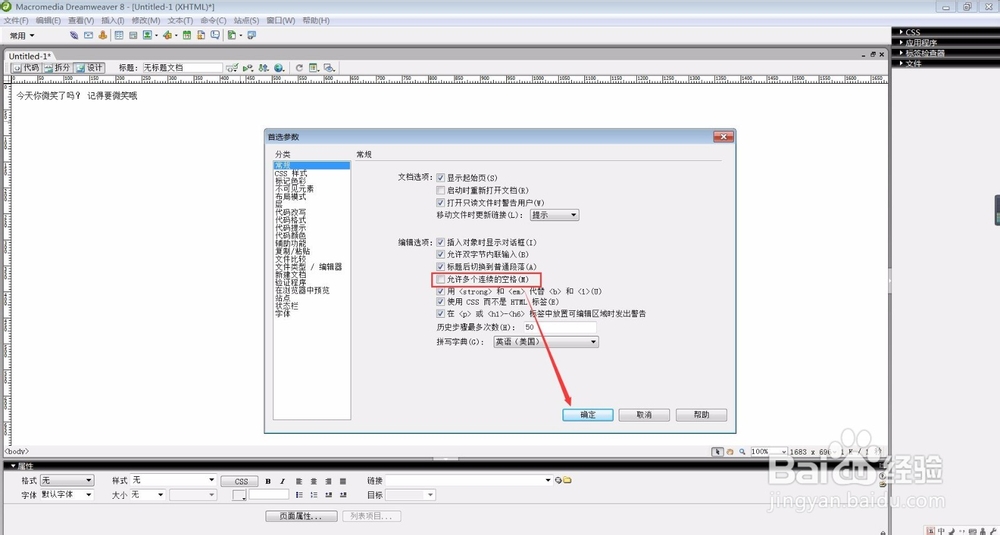Image resolution: width=1000 pixels, height=535 pixels.
Task: Open View options icon in document toolbar
Action: click(314, 68)
